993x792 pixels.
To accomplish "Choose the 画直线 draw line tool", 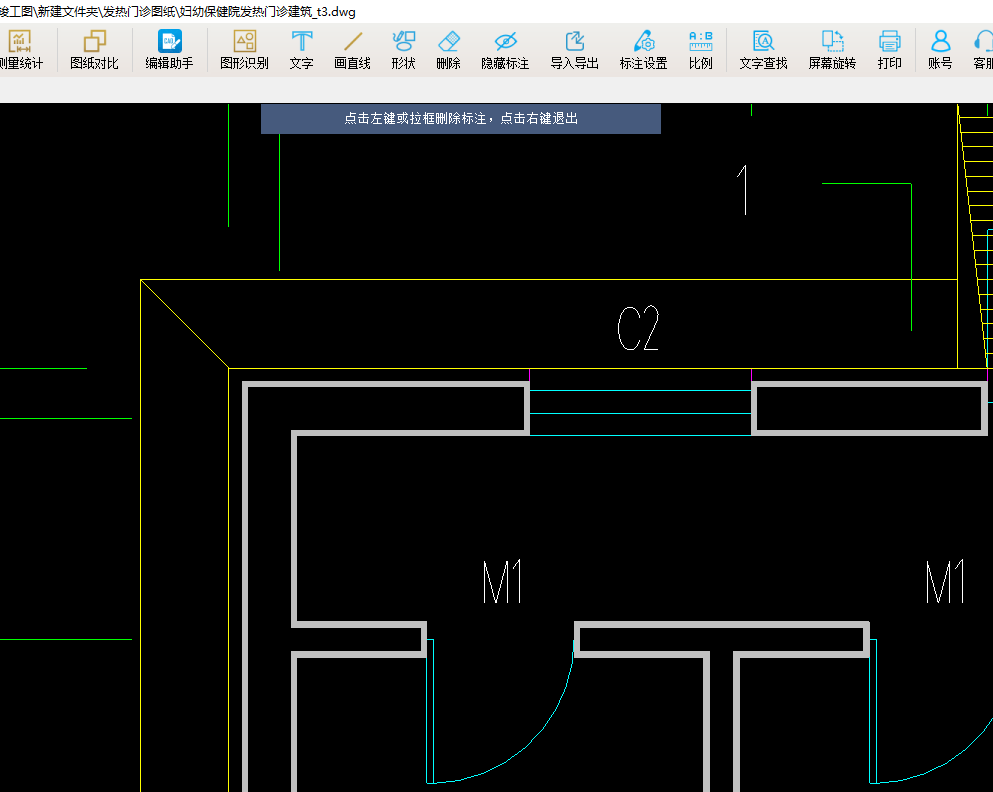I will coord(352,50).
